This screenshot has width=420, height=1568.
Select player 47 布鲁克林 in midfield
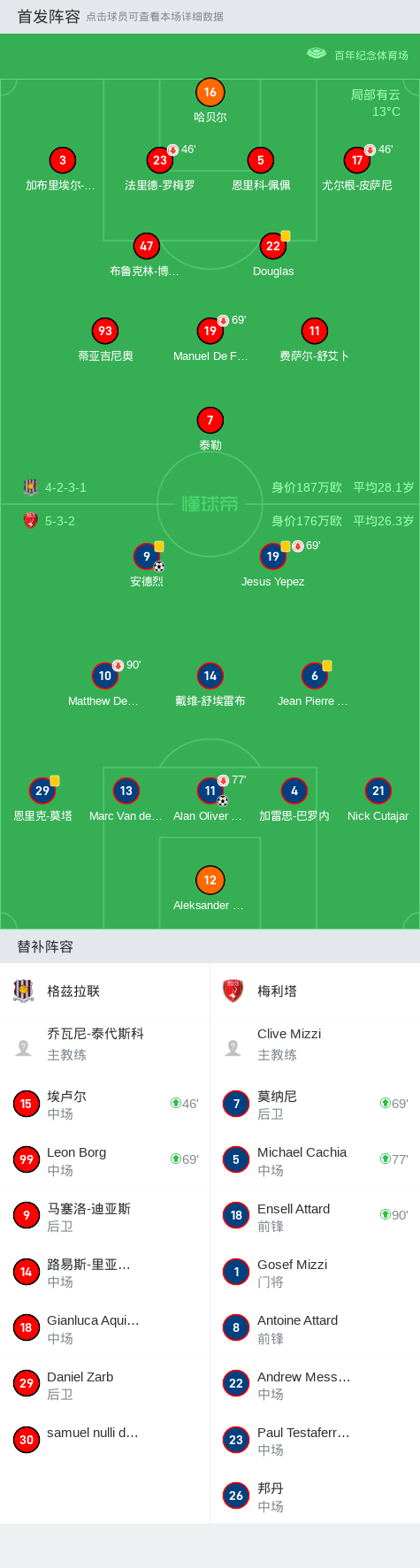pos(147,246)
